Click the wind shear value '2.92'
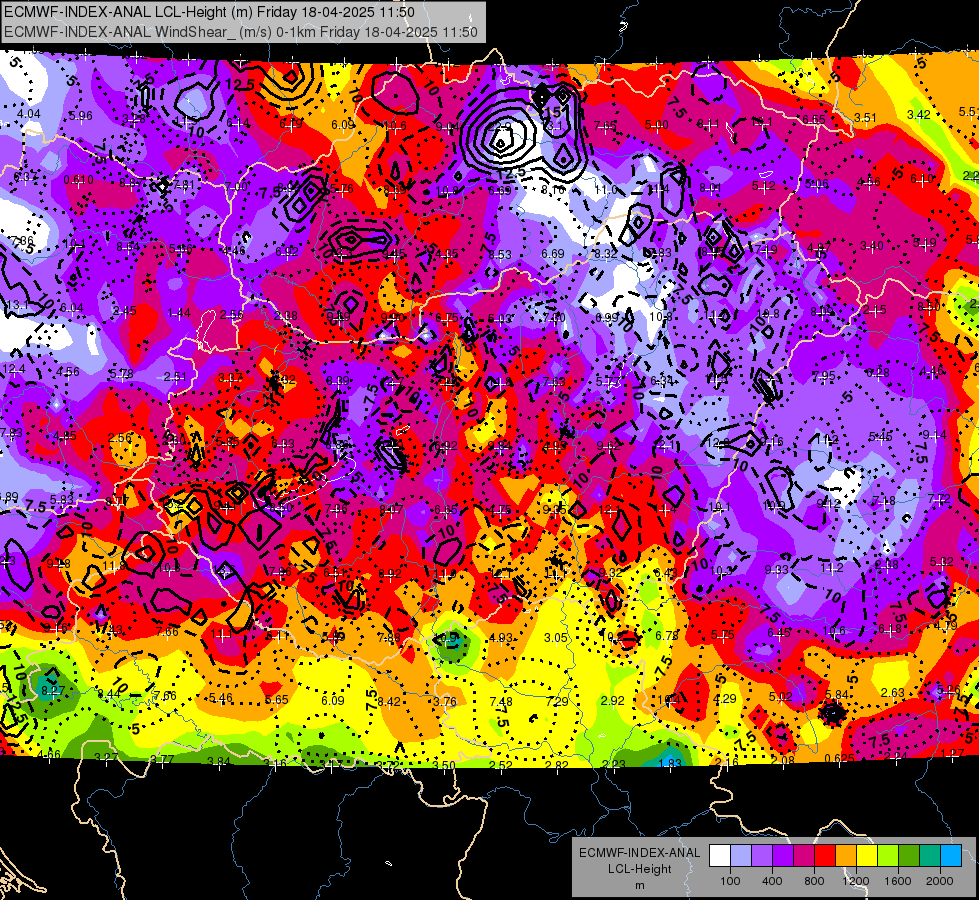This screenshot has height=900, width=979. click(612, 701)
